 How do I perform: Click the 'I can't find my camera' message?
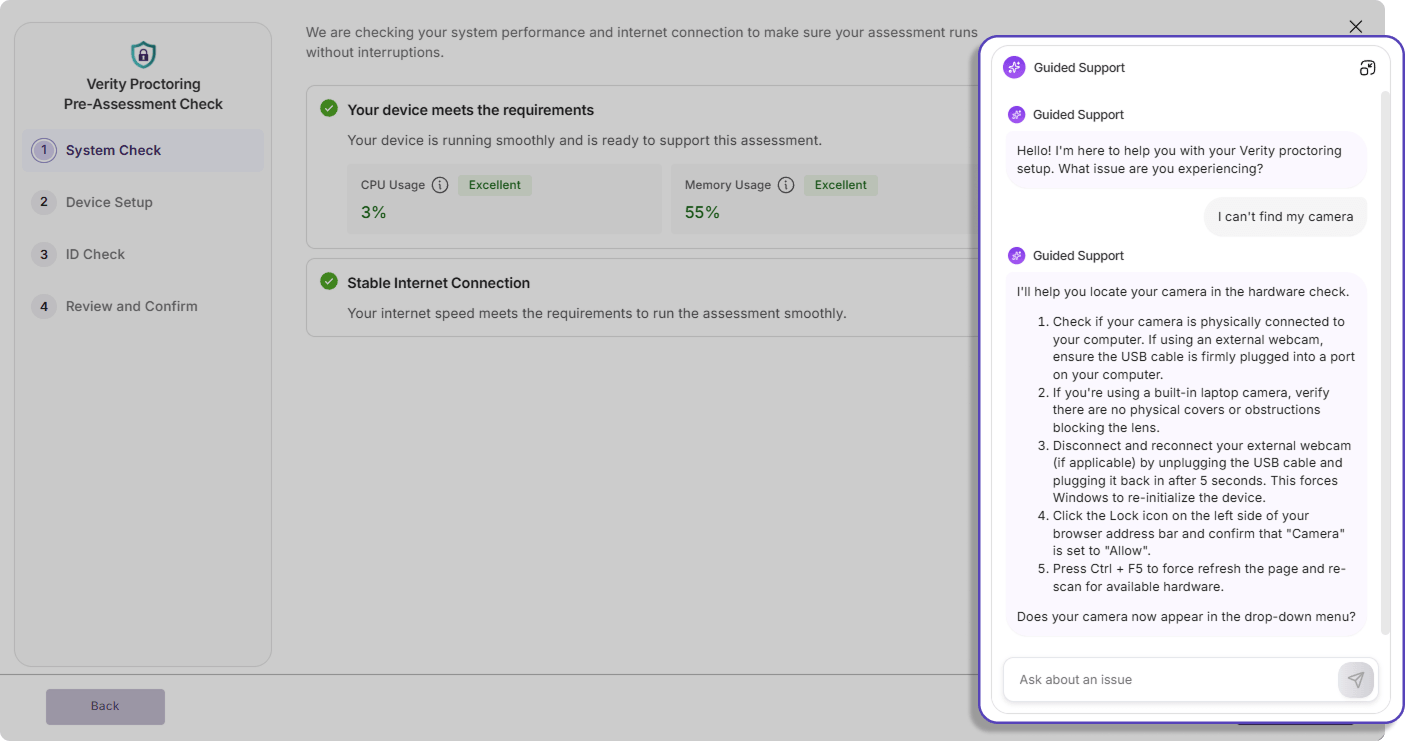[1285, 216]
